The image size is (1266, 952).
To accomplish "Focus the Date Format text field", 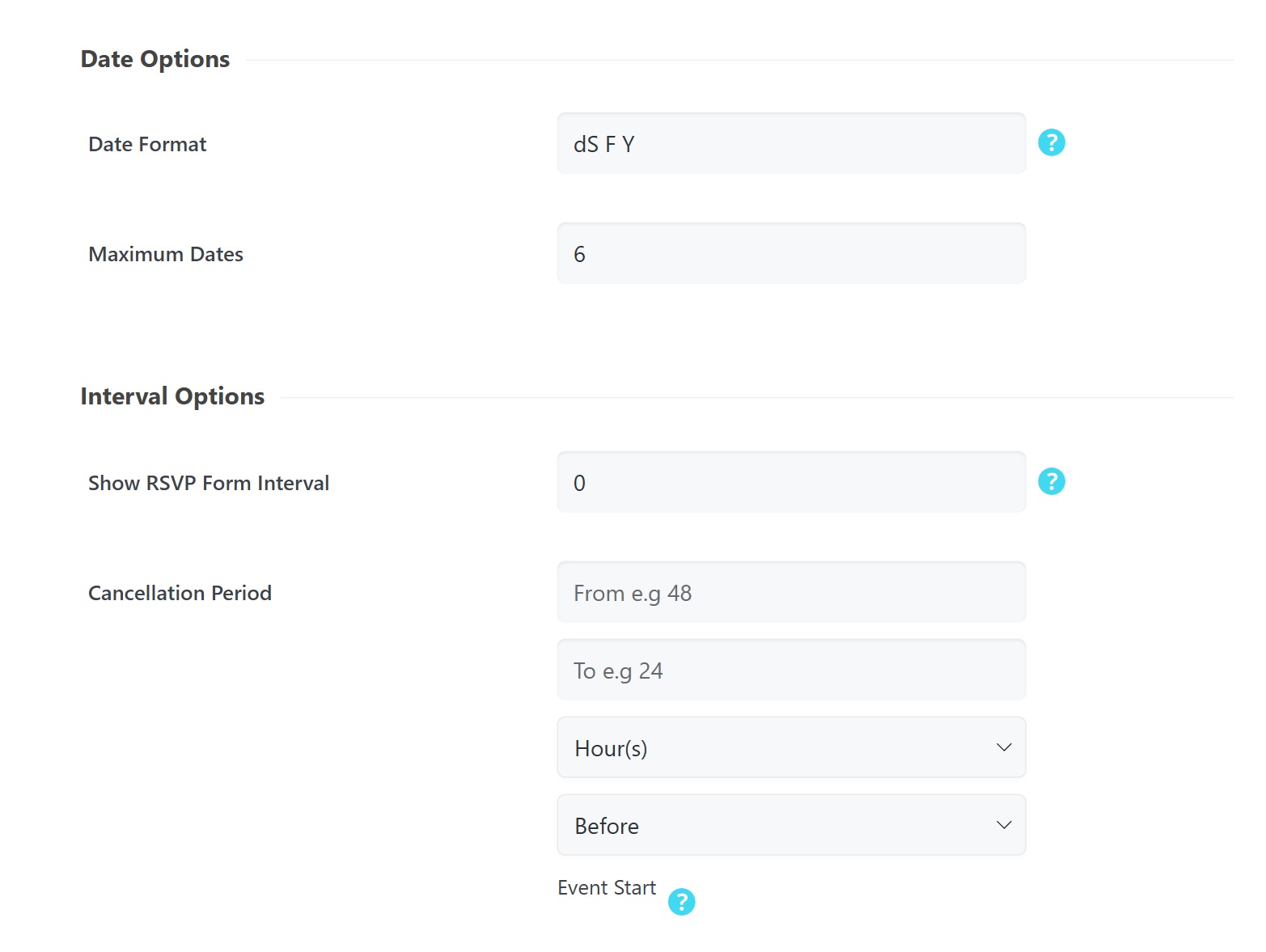I will (790, 144).
